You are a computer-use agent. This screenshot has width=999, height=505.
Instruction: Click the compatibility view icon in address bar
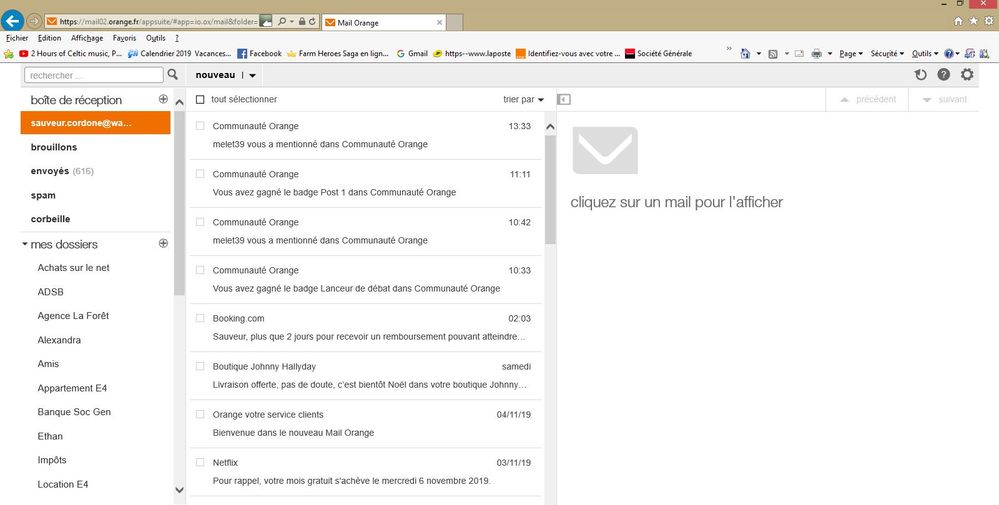pos(266,22)
